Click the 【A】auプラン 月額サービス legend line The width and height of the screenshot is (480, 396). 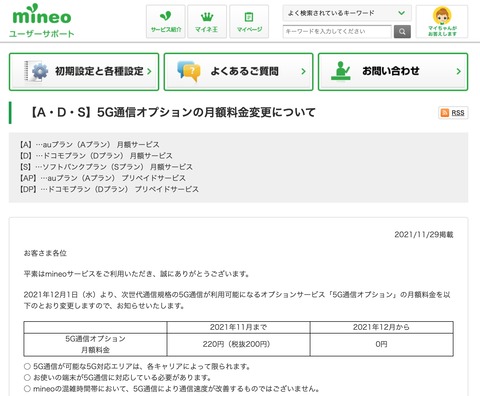click(89, 144)
